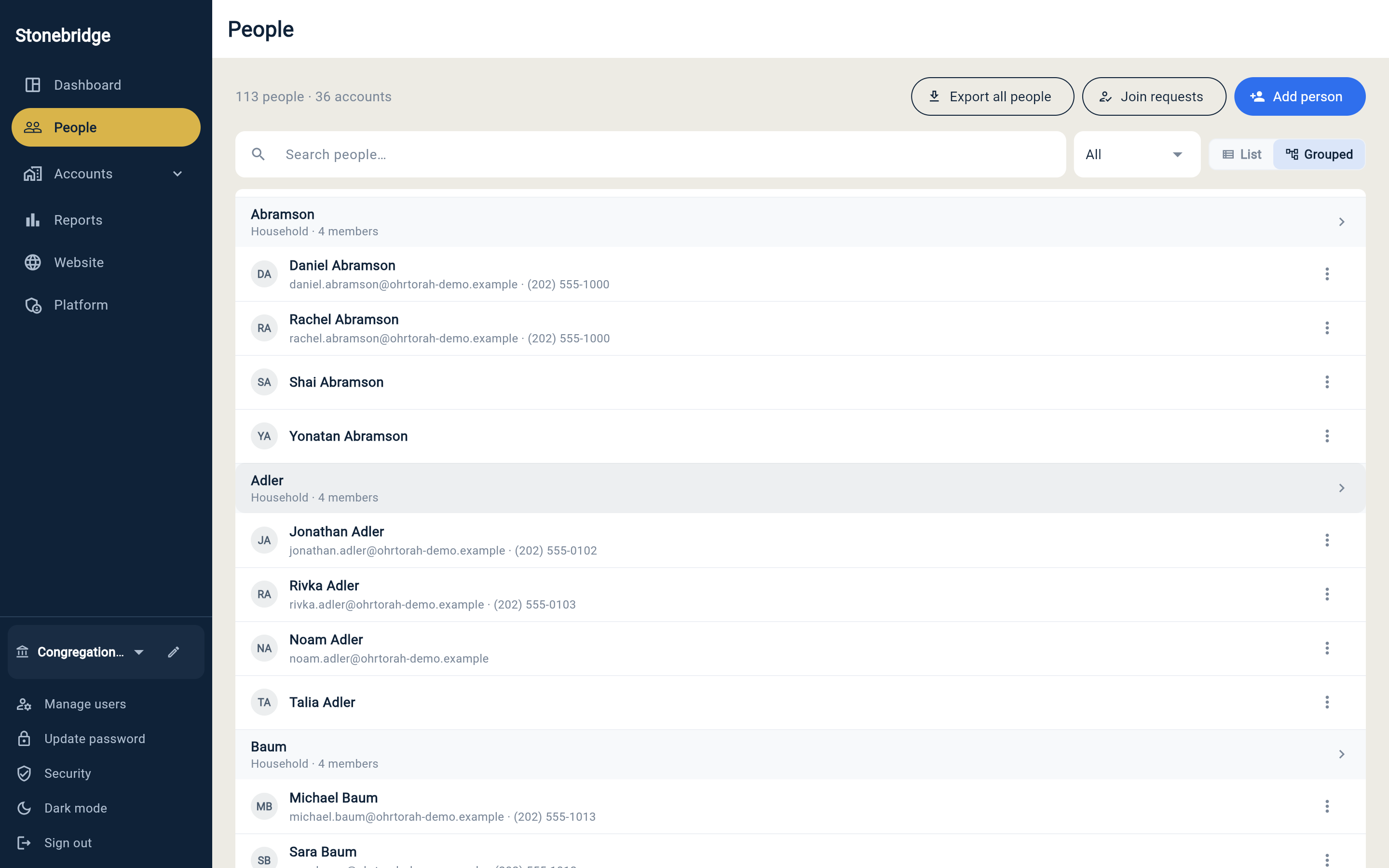Click Export all people button
Image resolution: width=1389 pixels, height=868 pixels.
click(992, 96)
